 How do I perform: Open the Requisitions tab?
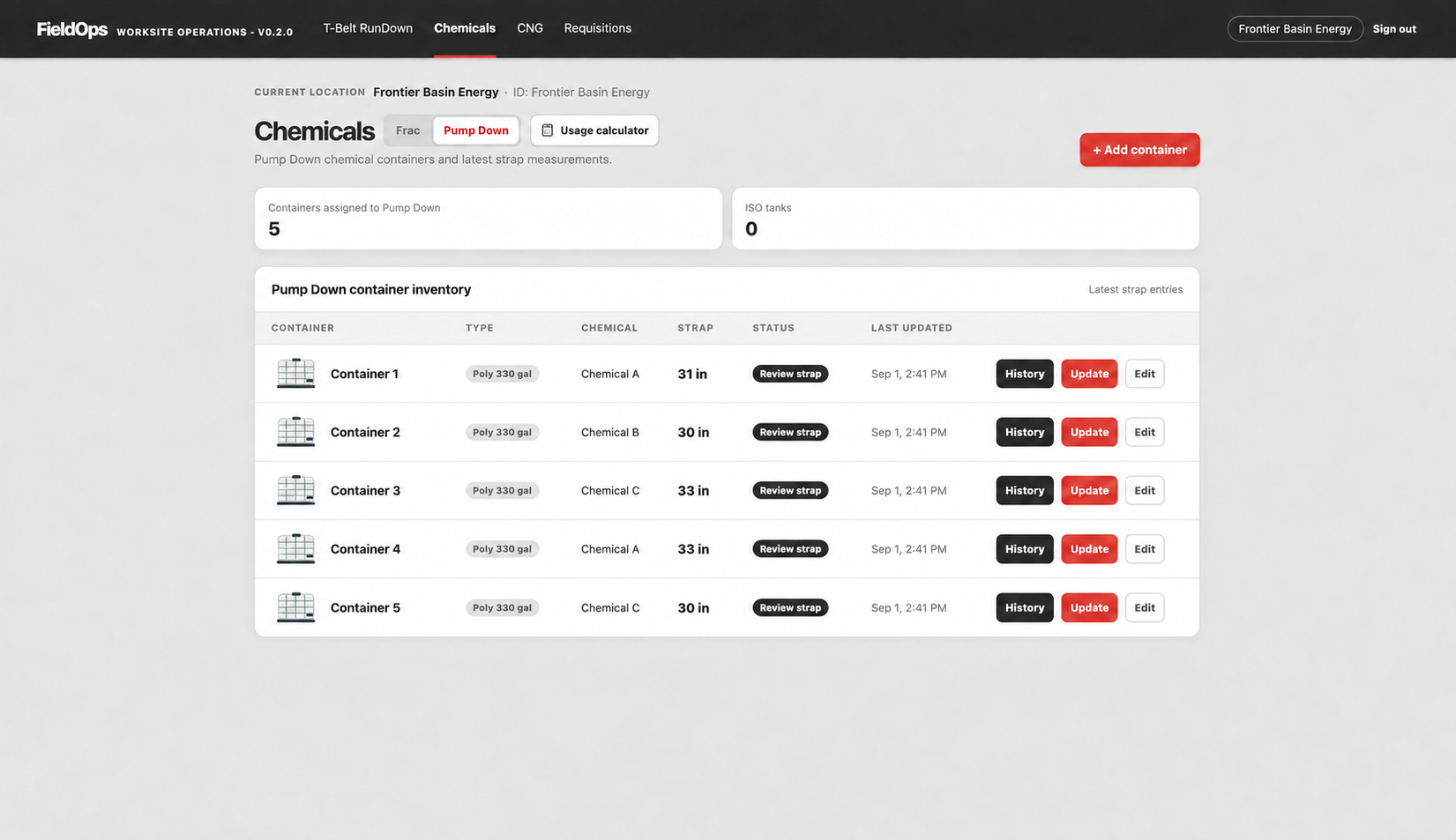pos(598,28)
